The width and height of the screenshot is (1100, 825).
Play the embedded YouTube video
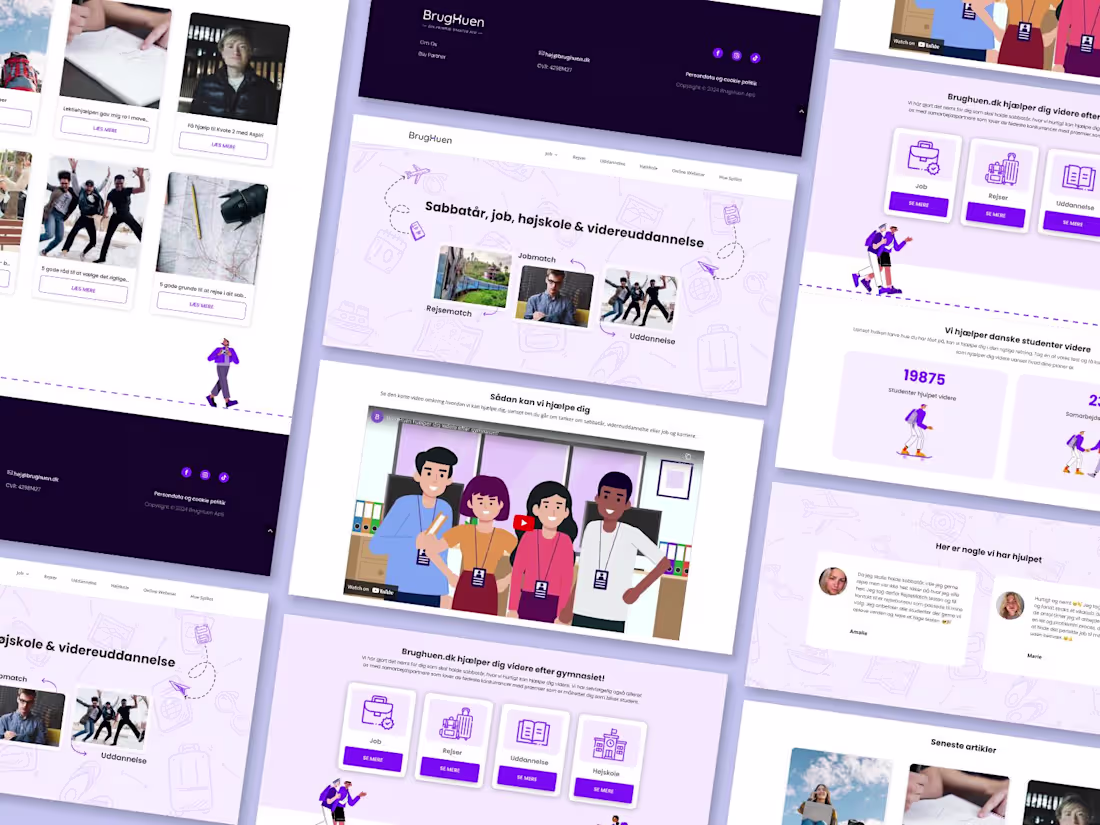click(x=523, y=522)
